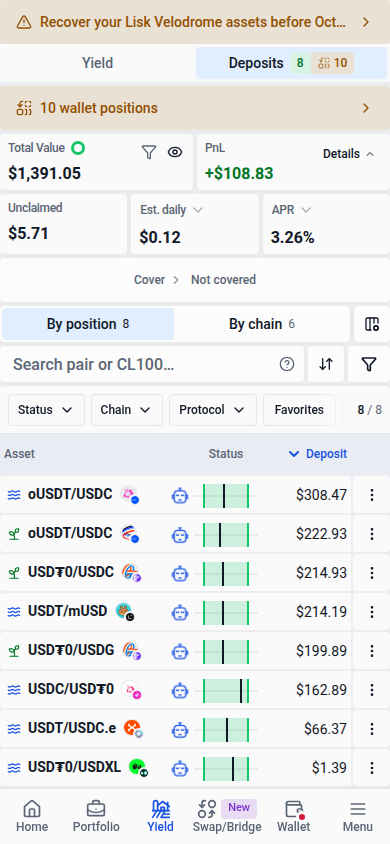Viewport: 390px width, 844px height.
Task: Open more options for USDC/USD₮0 row
Action: [x=371, y=690]
